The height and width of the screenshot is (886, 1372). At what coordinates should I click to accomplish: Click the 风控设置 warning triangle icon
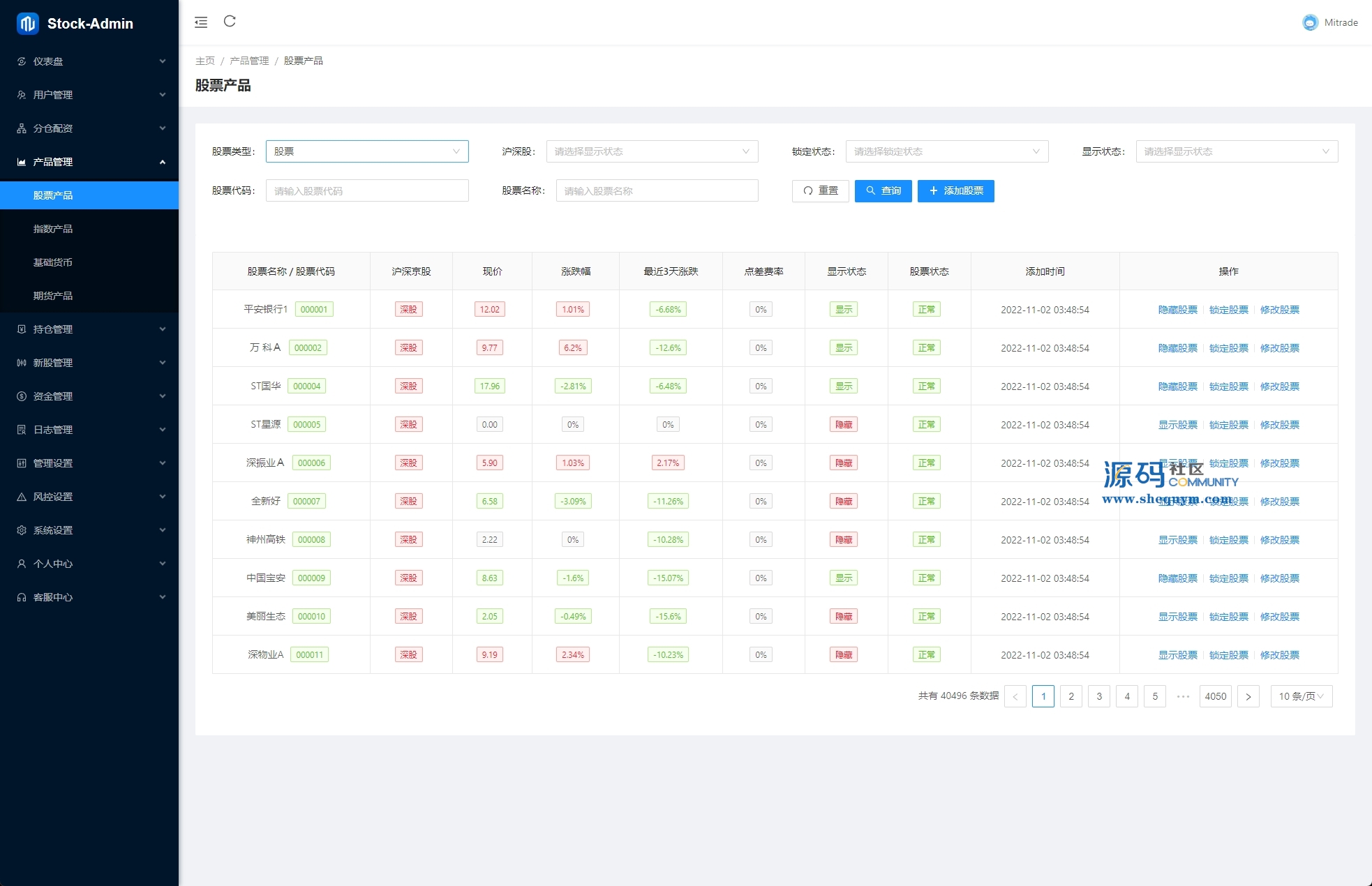(x=22, y=497)
